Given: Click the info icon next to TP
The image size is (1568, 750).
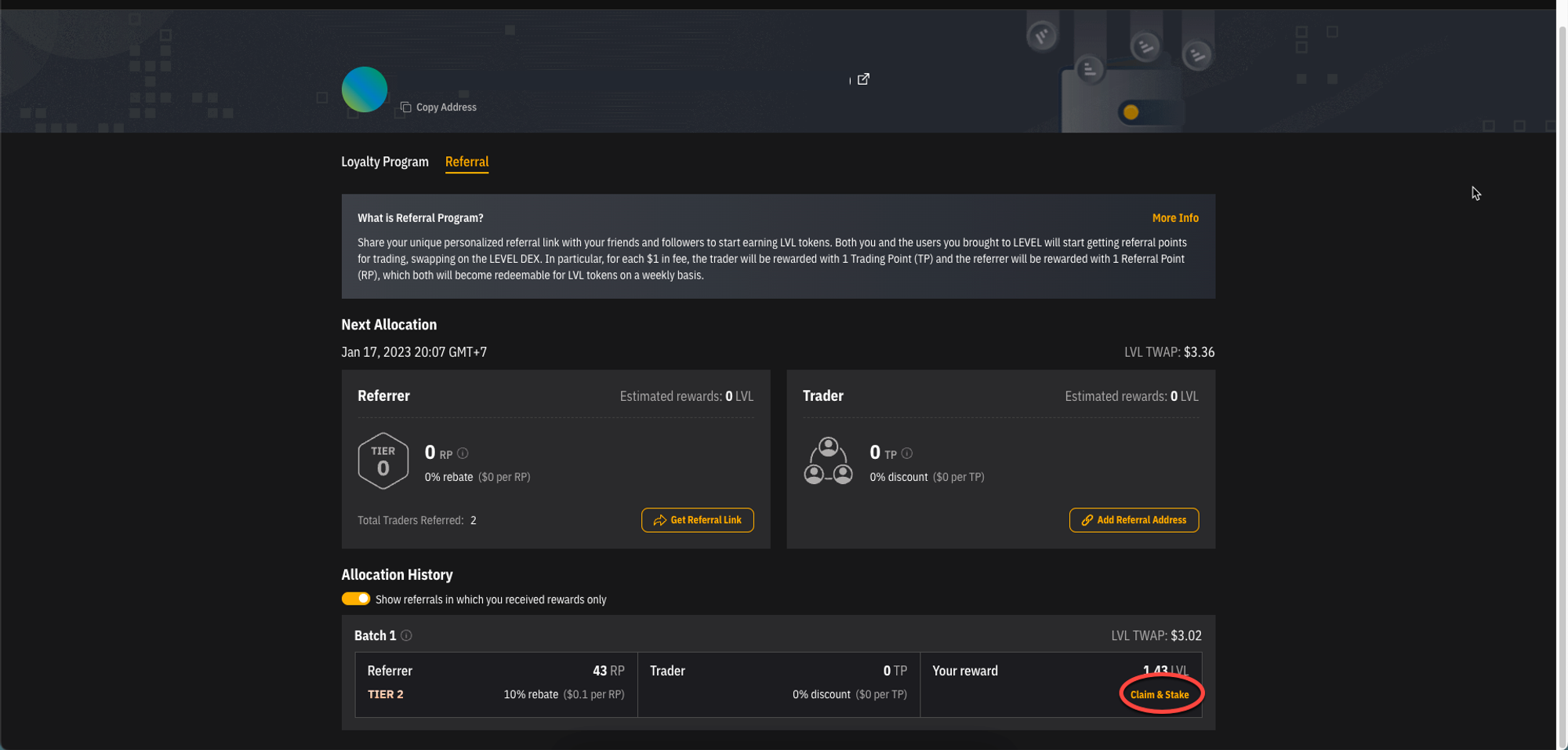Looking at the screenshot, I should (907, 453).
